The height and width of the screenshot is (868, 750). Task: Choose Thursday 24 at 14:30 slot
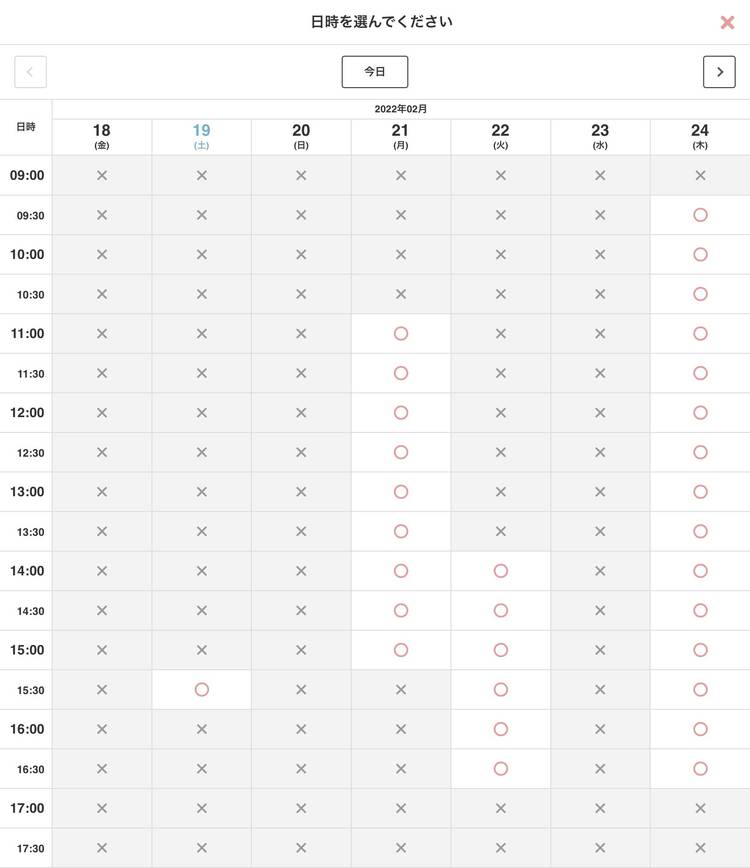tap(700, 610)
